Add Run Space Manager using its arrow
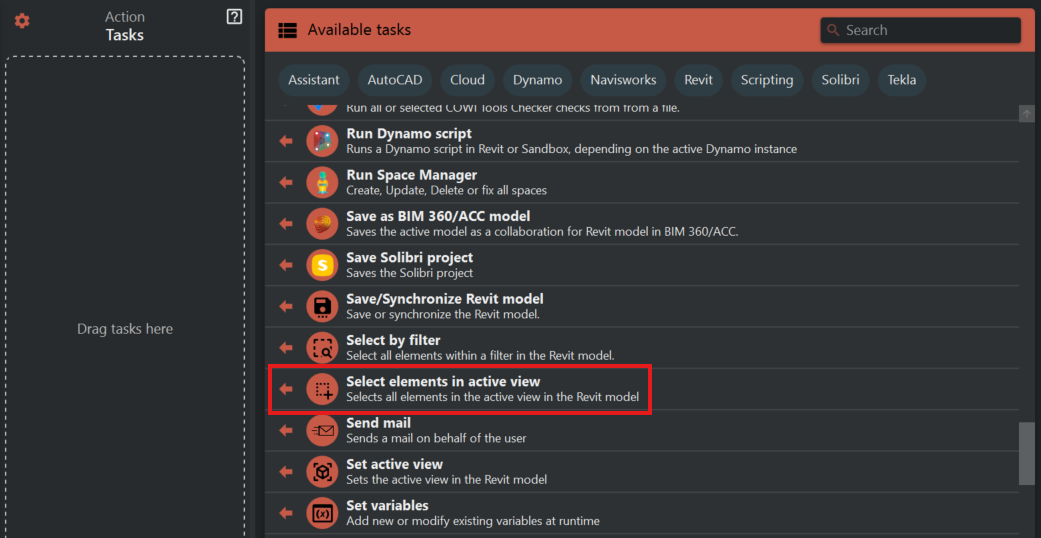Viewport: 1041px width, 538px height. tap(286, 182)
